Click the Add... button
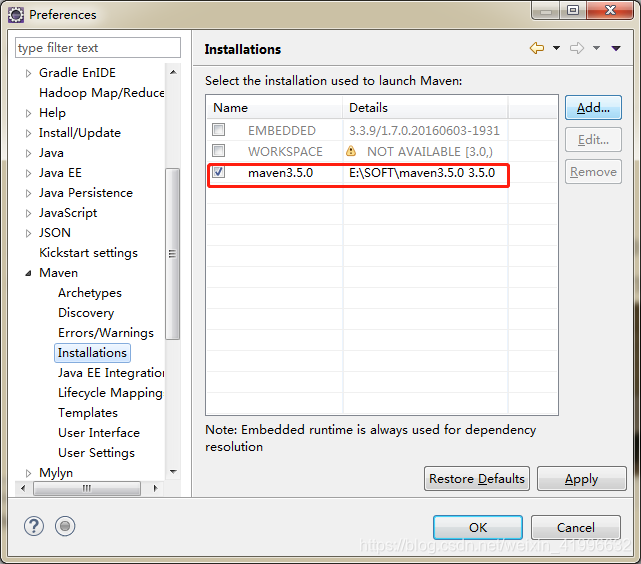 (x=593, y=108)
